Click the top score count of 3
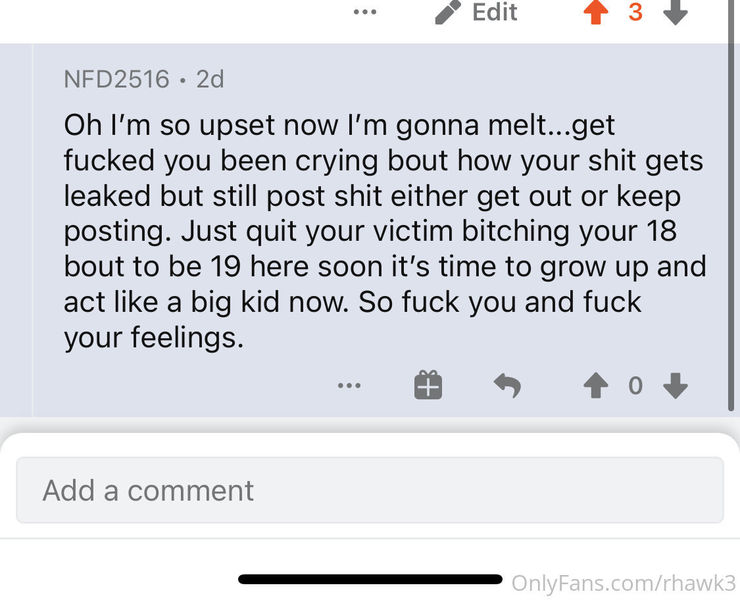Viewport: 740px width, 600px height. 635,13
